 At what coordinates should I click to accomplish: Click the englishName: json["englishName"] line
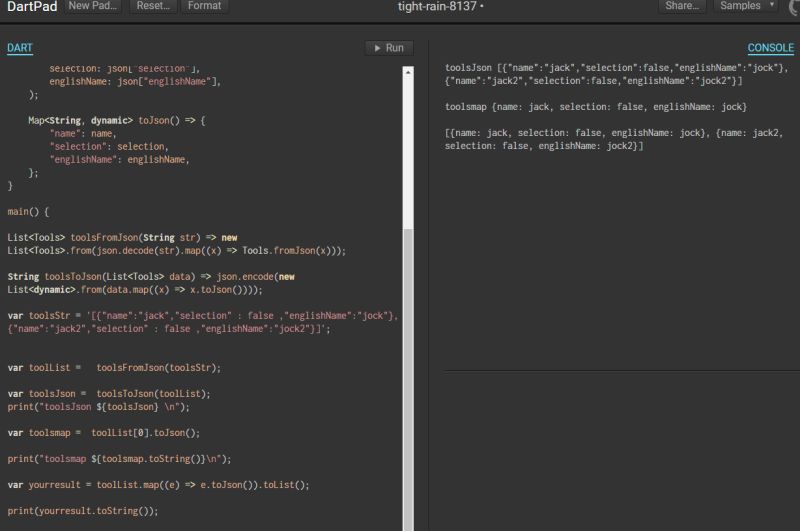point(135,82)
